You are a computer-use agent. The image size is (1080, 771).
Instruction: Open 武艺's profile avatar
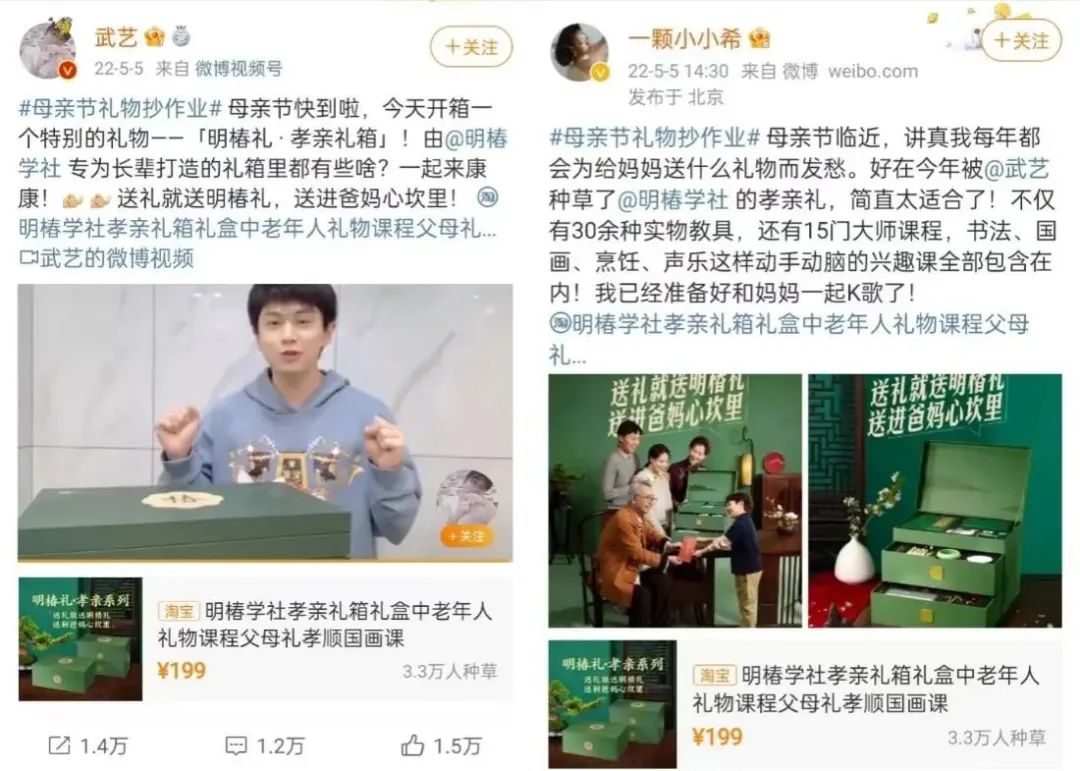[x=48, y=50]
